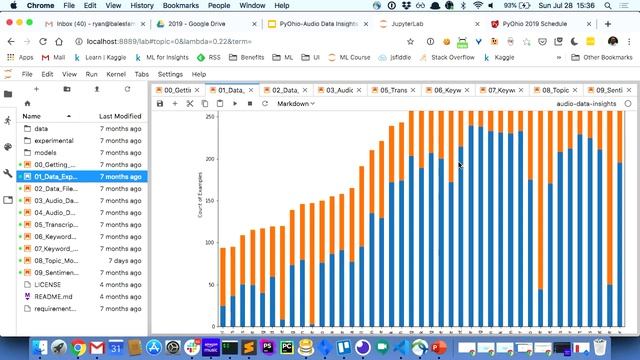Open JupyterLab Settings menu

170,74
